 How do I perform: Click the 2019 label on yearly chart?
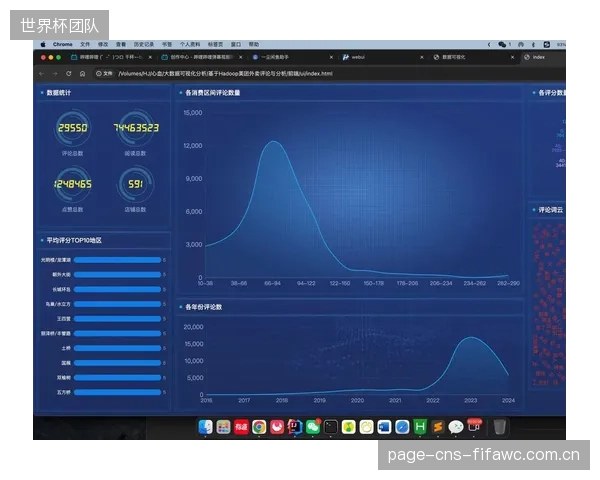click(x=320, y=400)
